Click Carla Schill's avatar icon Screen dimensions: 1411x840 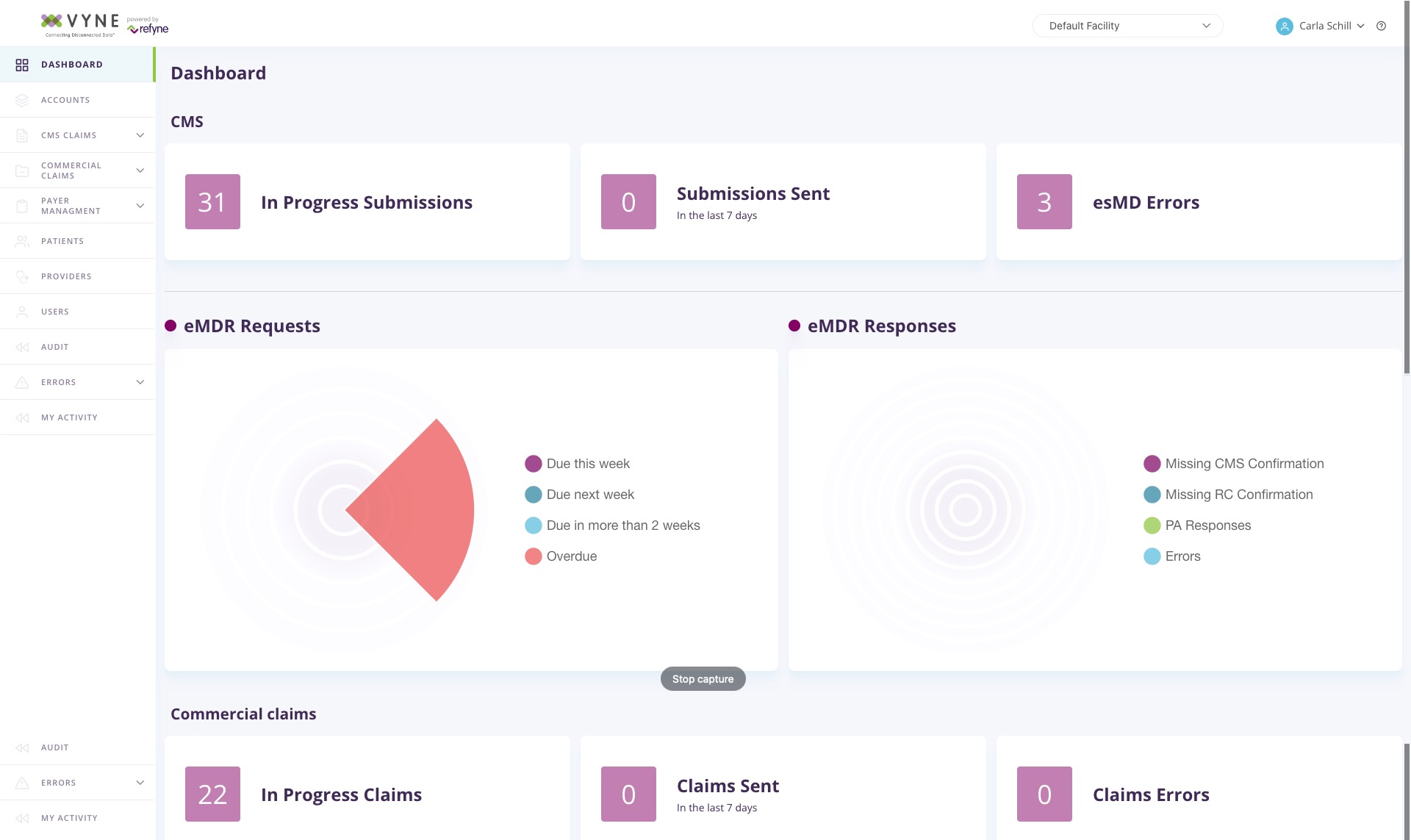(x=1284, y=26)
